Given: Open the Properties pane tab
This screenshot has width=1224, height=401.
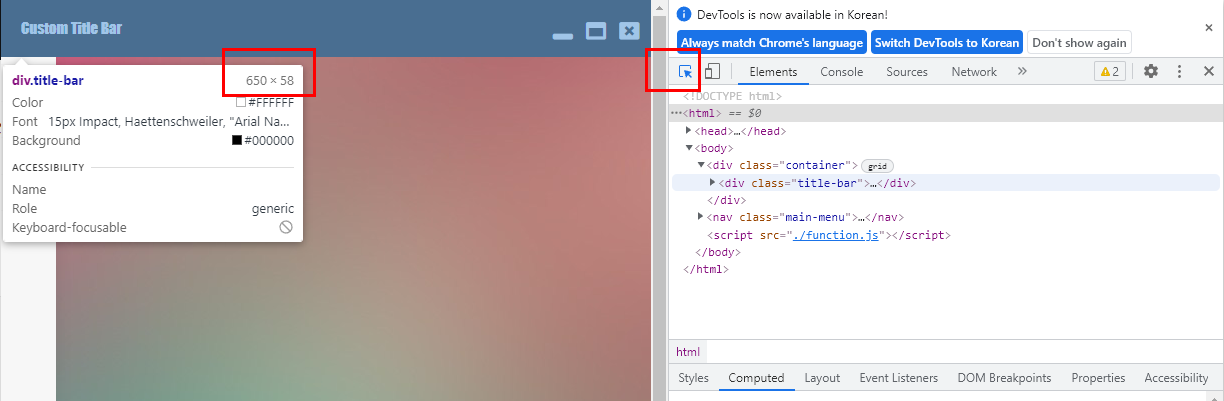Looking at the screenshot, I should [x=1098, y=378].
